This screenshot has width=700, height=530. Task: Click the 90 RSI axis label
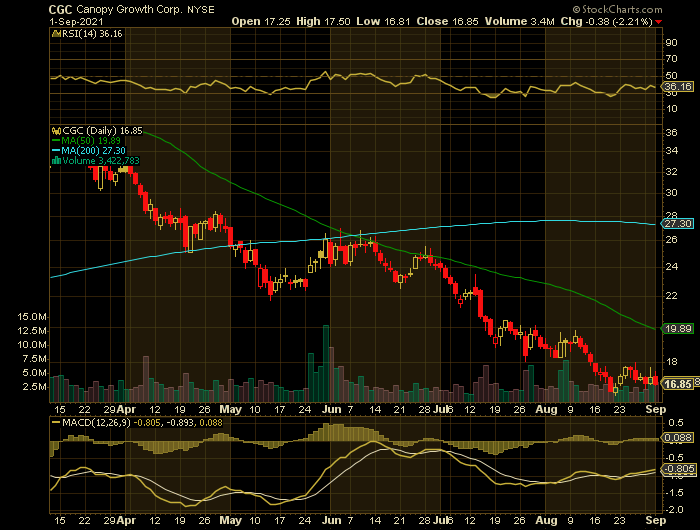click(671, 42)
